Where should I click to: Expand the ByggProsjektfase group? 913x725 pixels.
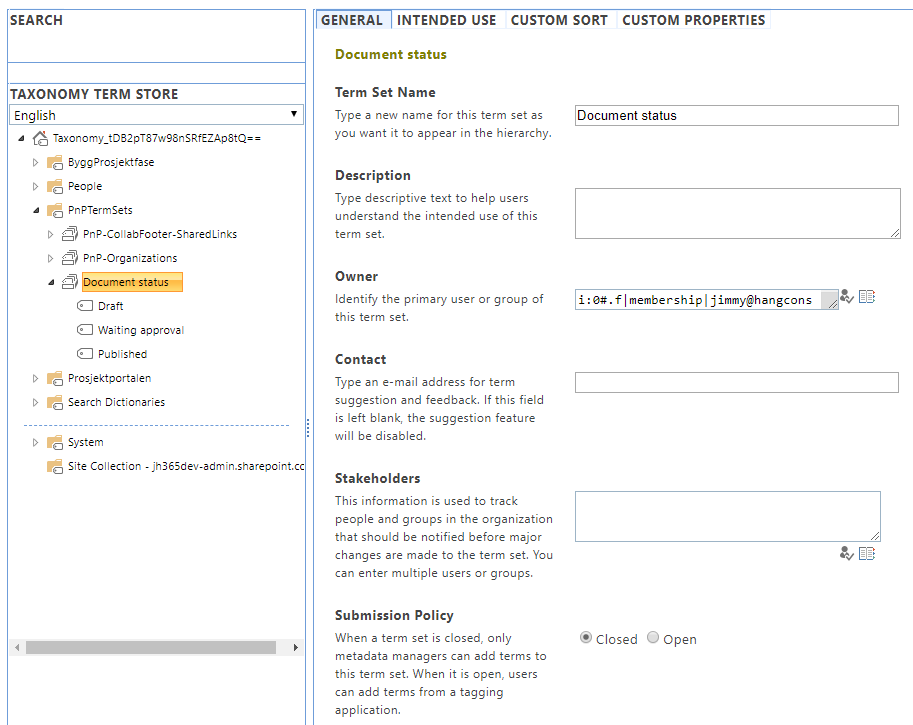tap(36, 162)
